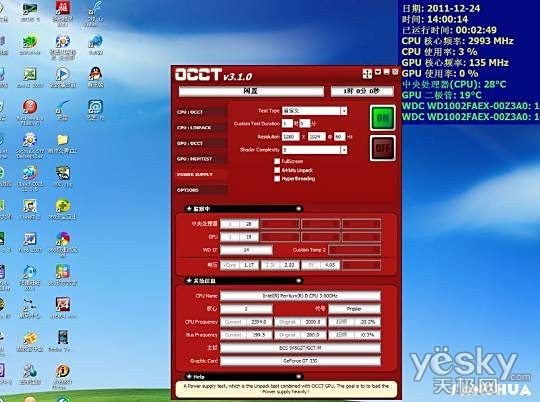The image size is (540, 402).
Task: Click the CPU 使用率: 3 % overlay line
Action: (439, 52)
